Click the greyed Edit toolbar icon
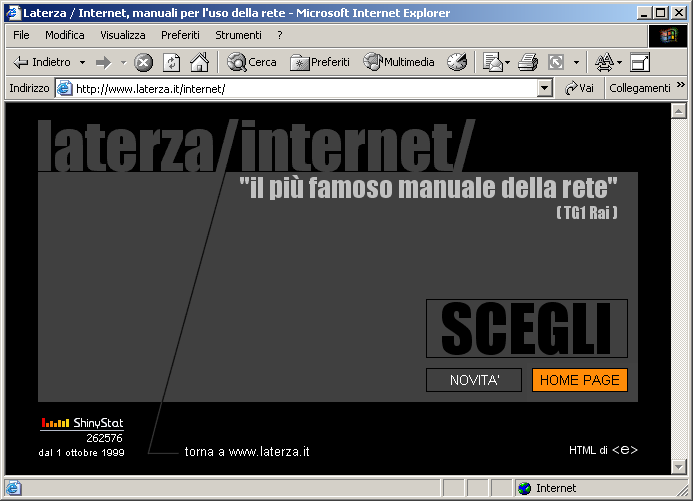693x501 pixels. (x=556, y=62)
